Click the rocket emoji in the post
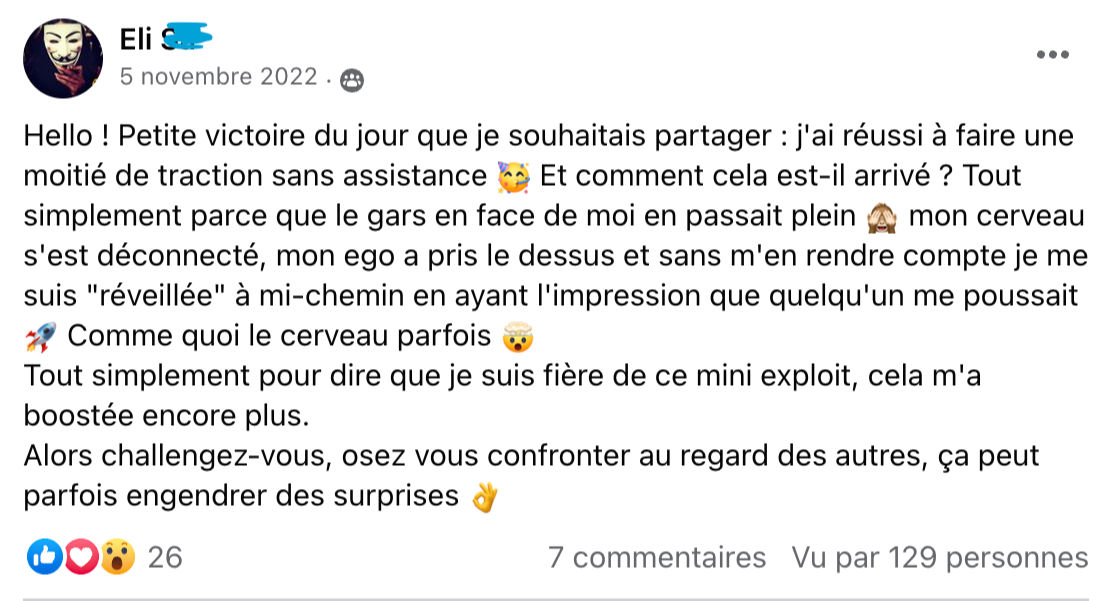Image resolution: width=1112 pixels, height=601 pixels. (x=38, y=339)
